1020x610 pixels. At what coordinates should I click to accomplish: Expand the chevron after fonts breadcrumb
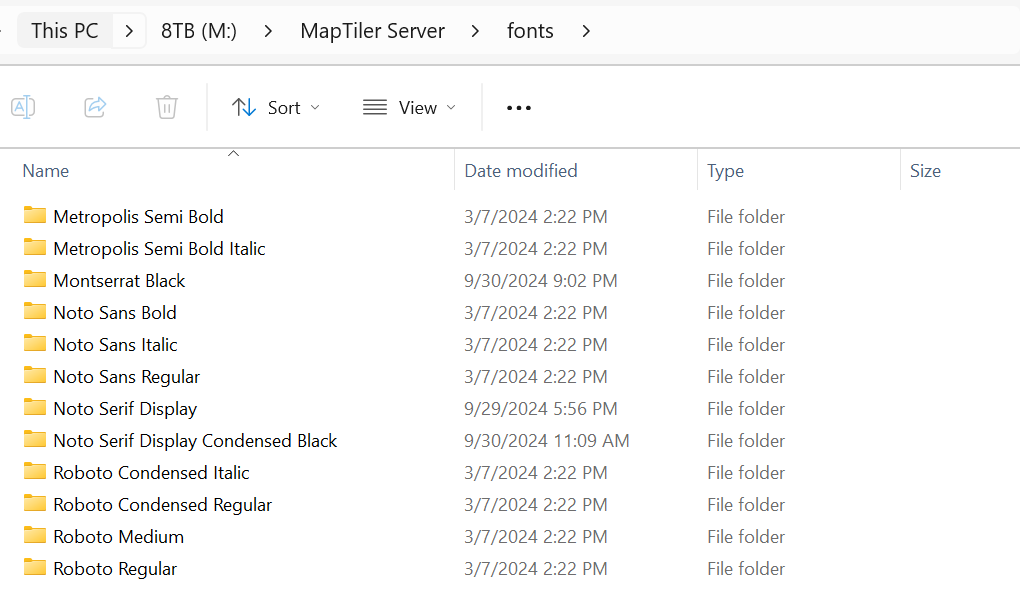pos(586,31)
